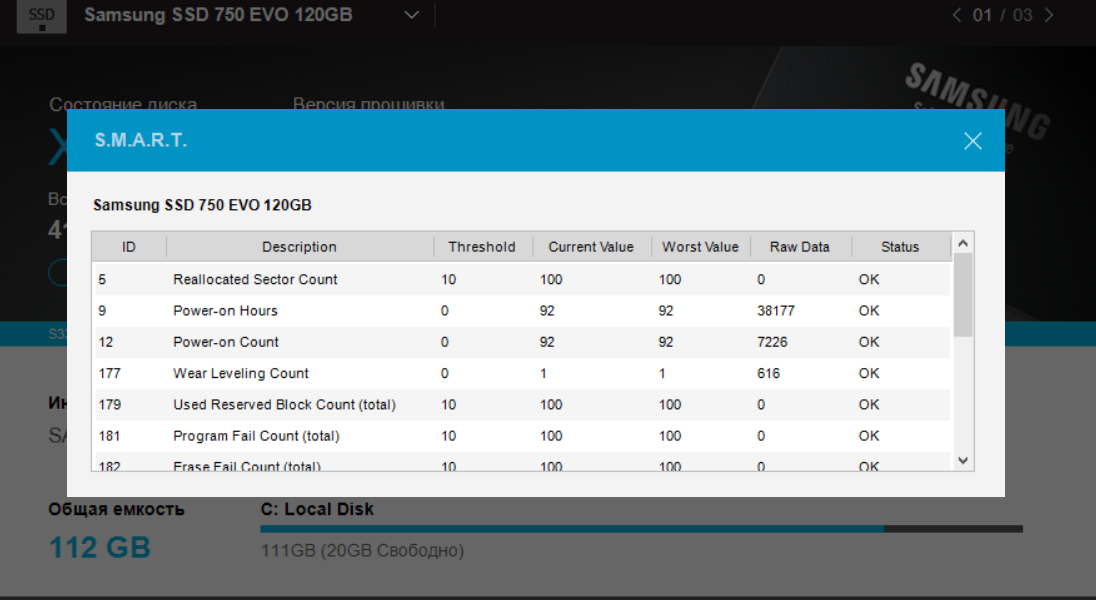
Task: Select the Used Reserved Block Count (total) row
Action: [x=521, y=404]
